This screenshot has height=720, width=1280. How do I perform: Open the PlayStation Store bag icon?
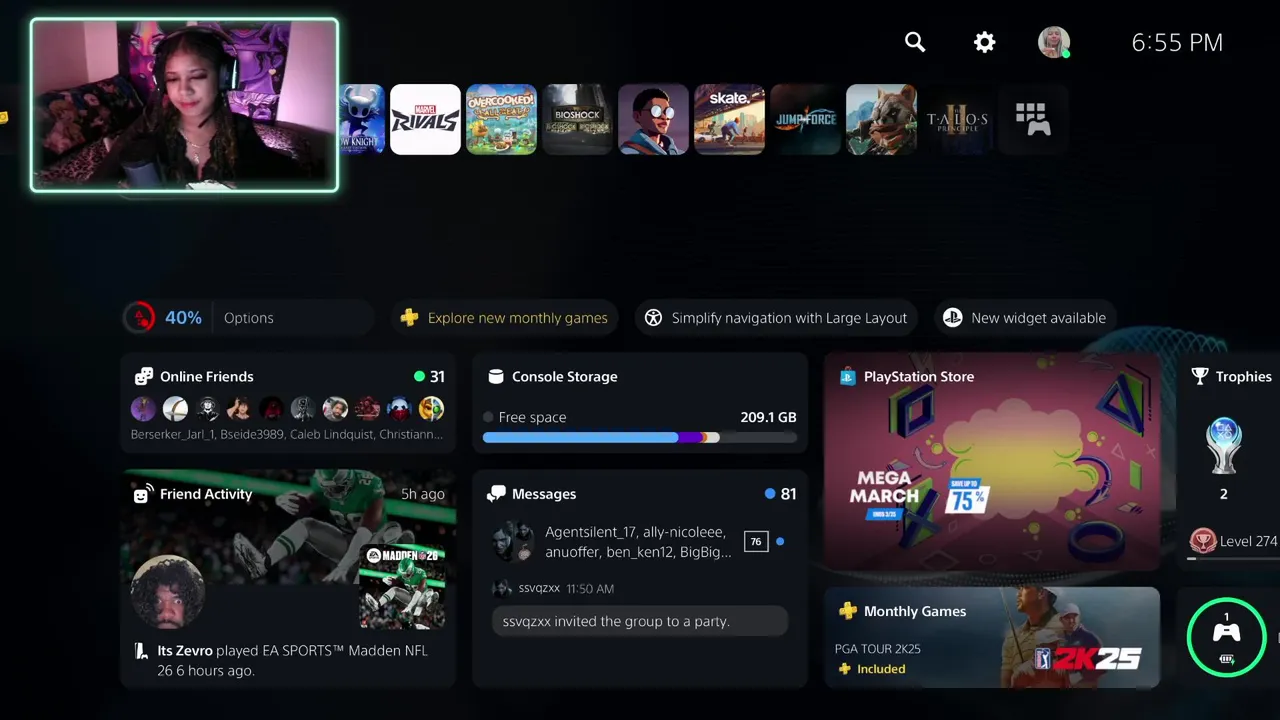point(847,377)
